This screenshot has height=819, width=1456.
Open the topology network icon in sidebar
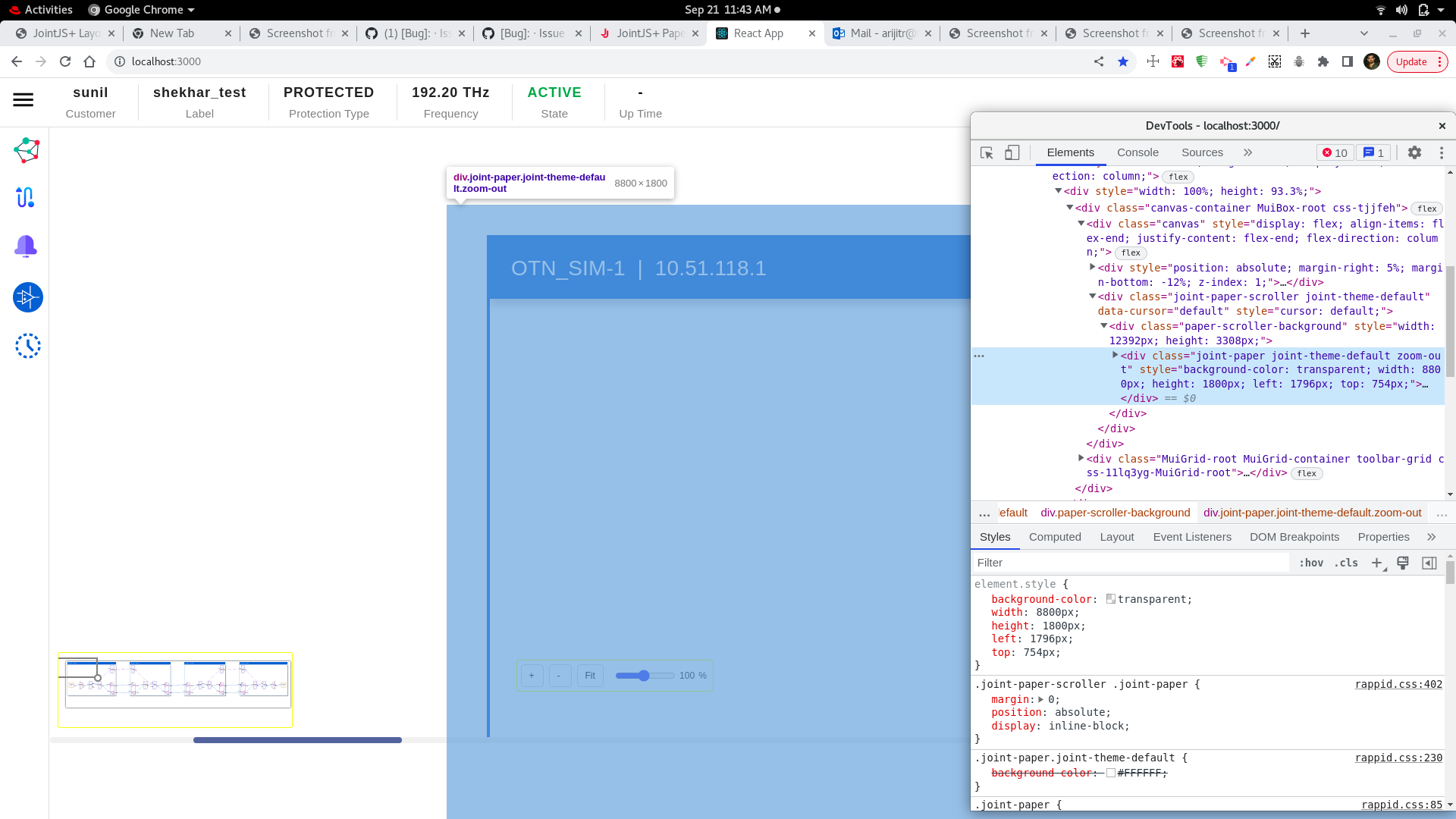click(26, 149)
